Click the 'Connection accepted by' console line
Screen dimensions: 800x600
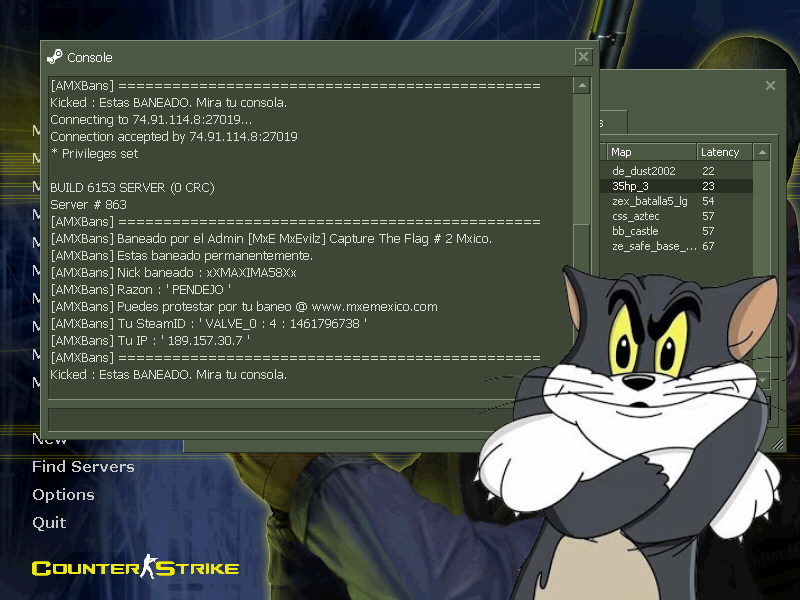click(174, 137)
